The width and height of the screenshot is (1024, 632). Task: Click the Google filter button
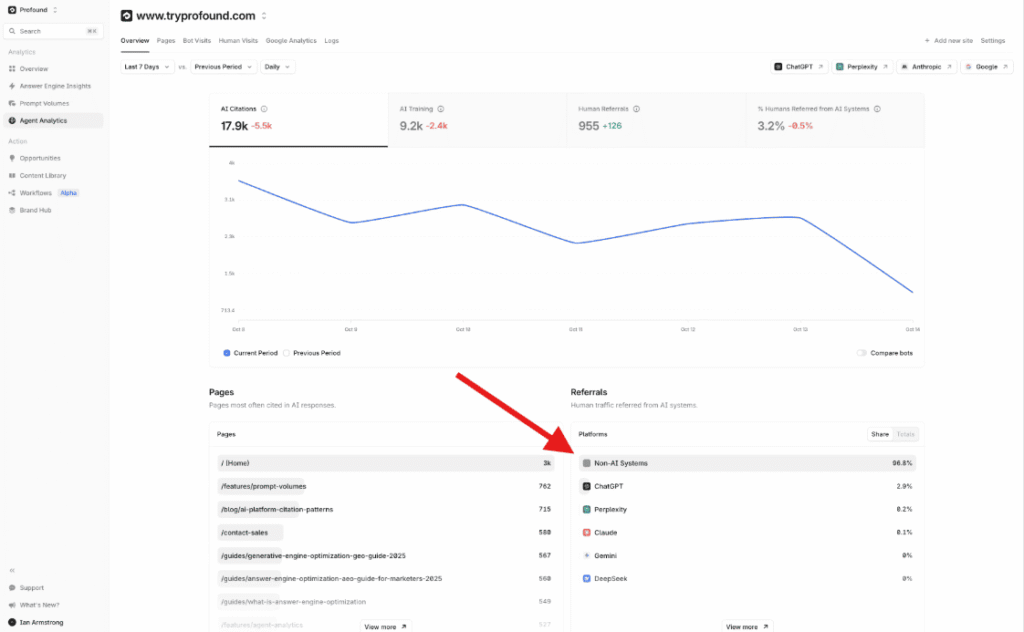pyautogui.click(x=986, y=67)
